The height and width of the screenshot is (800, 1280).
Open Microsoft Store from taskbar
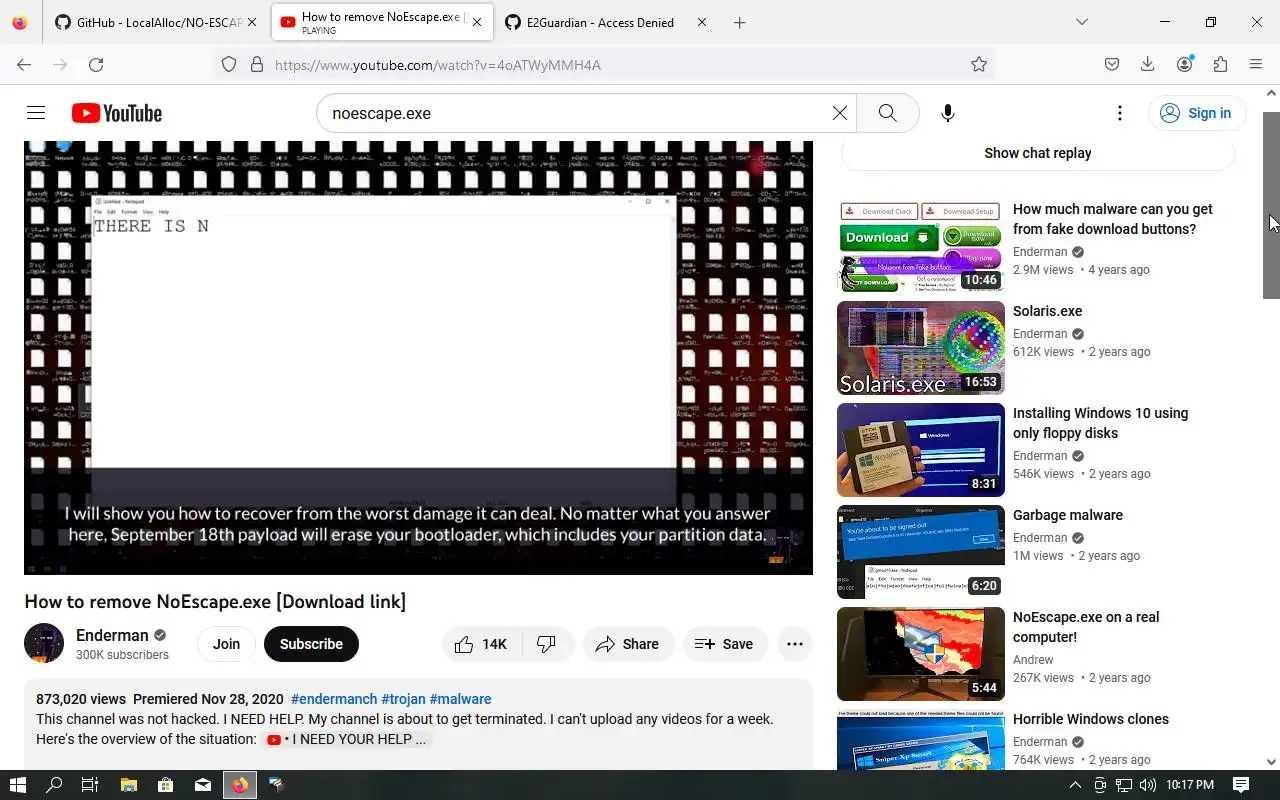pos(165,785)
